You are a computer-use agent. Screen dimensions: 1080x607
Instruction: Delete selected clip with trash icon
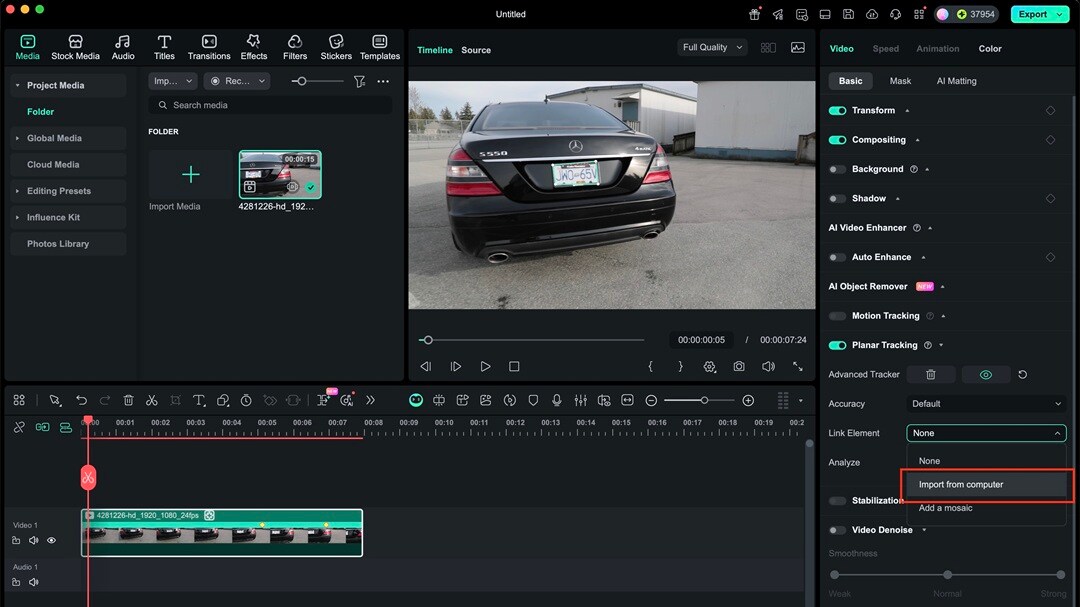point(128,400)
